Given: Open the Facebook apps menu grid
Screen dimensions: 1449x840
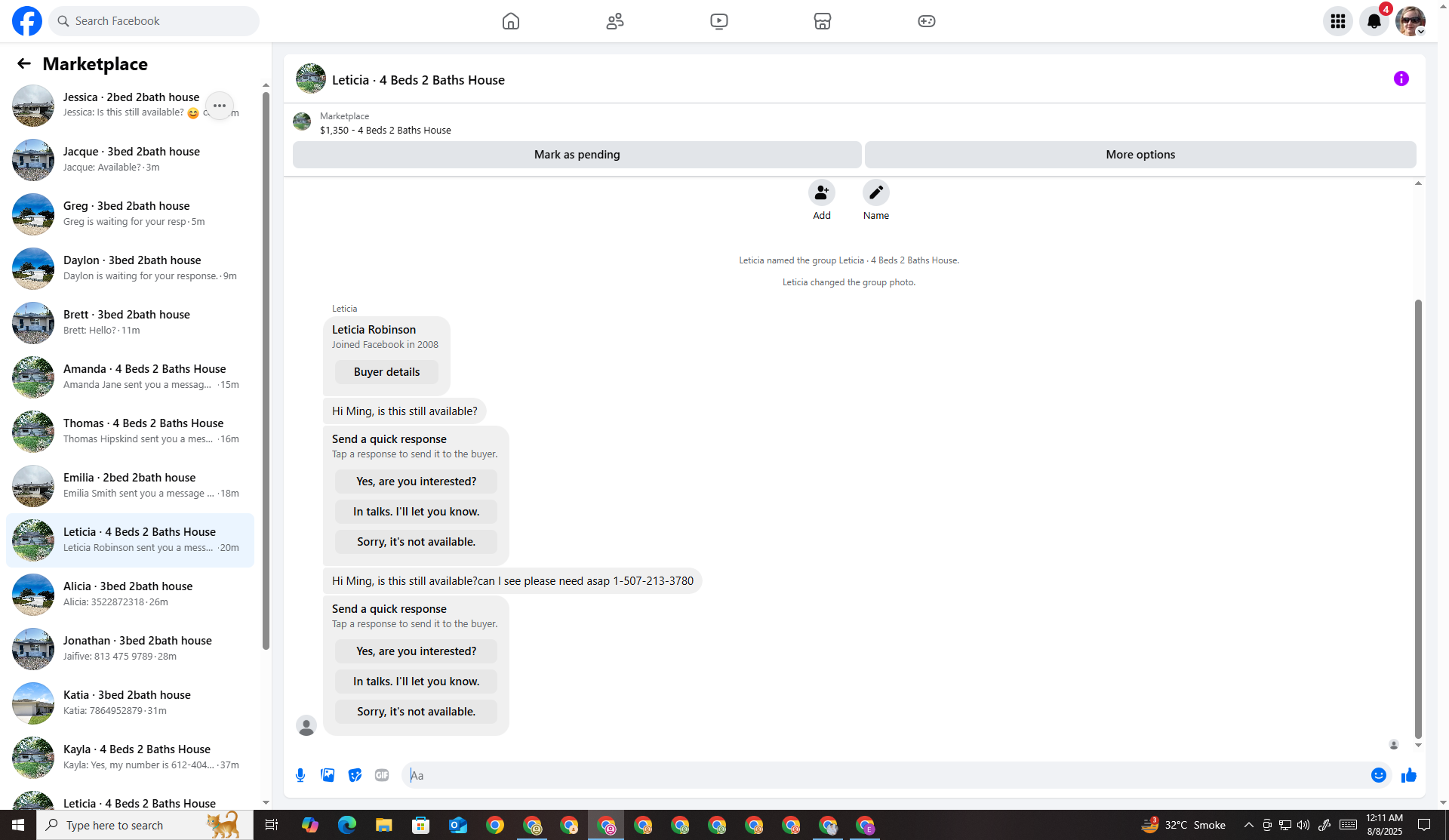Looking at the screenshot, I should 1337,21.
